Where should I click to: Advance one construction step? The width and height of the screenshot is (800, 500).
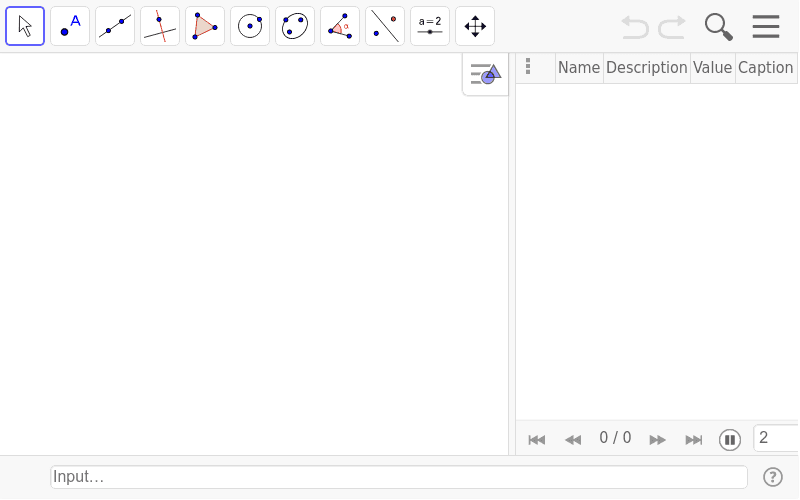657,439
